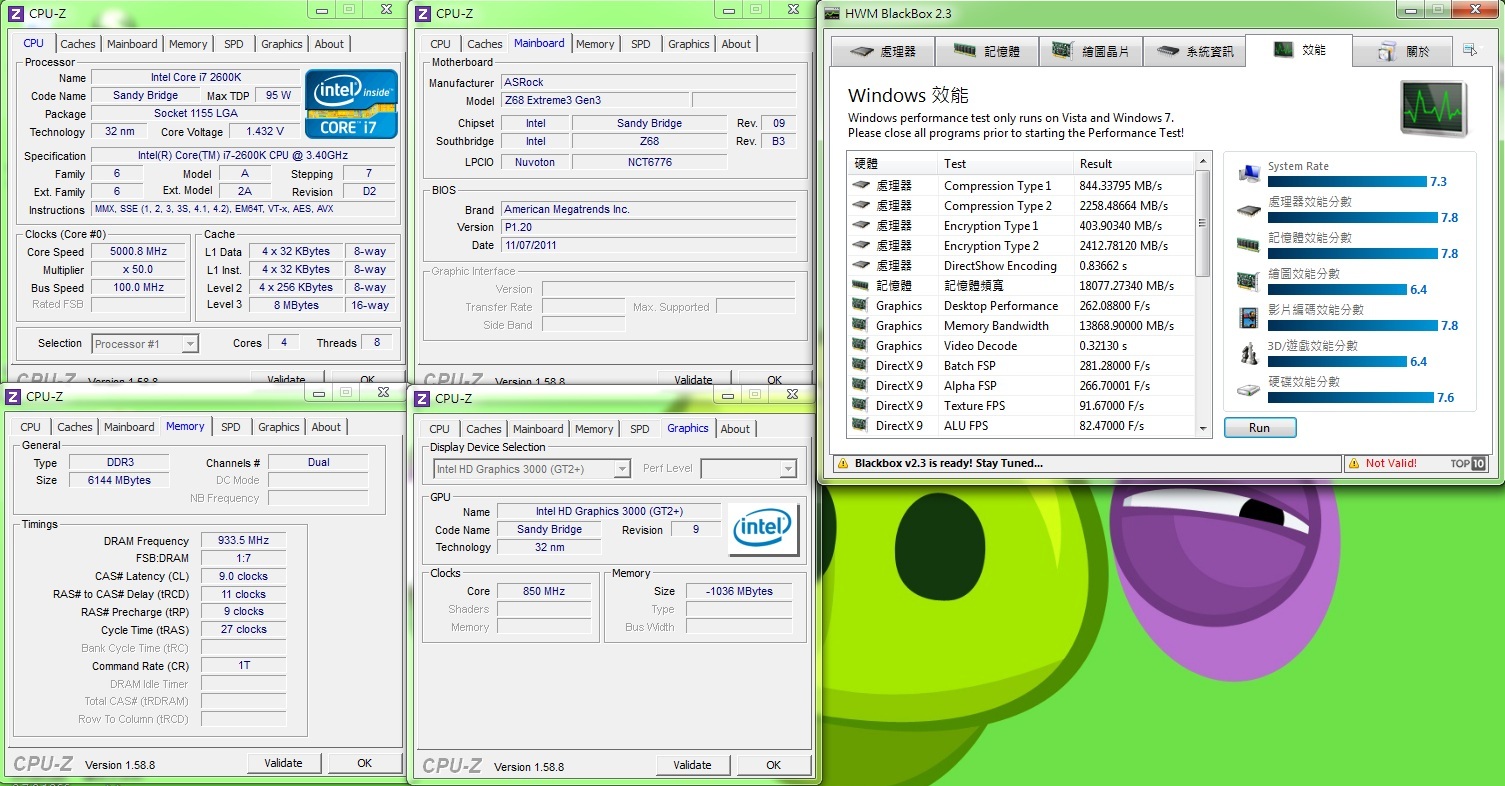Click the card icon in ALU FPS row
Image resolution: width=1505 pixels, height=786 pixels.
point(860,425)
